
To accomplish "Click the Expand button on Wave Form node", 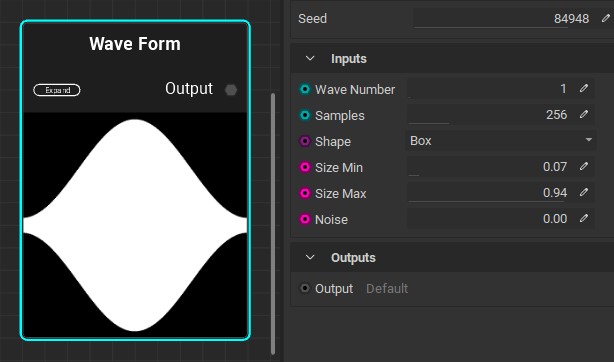I will [x=57, y=90].
